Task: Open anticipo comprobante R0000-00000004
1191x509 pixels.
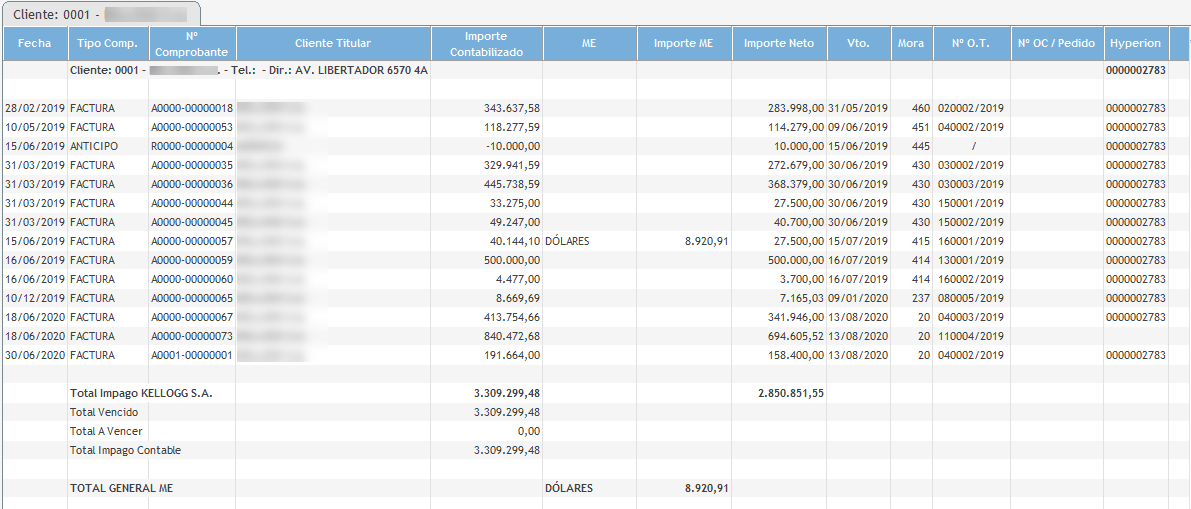Action: [x=192, y=146]
